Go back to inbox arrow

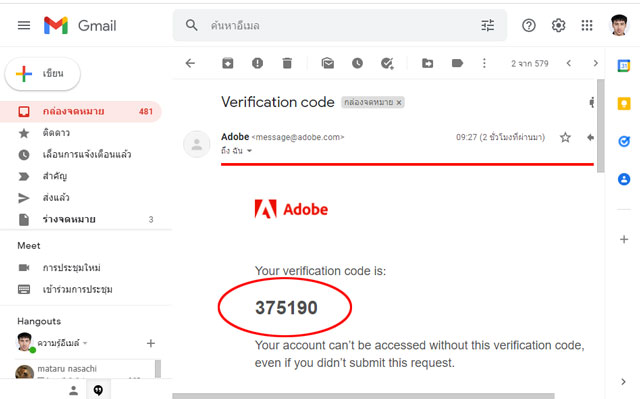(190, 63)
